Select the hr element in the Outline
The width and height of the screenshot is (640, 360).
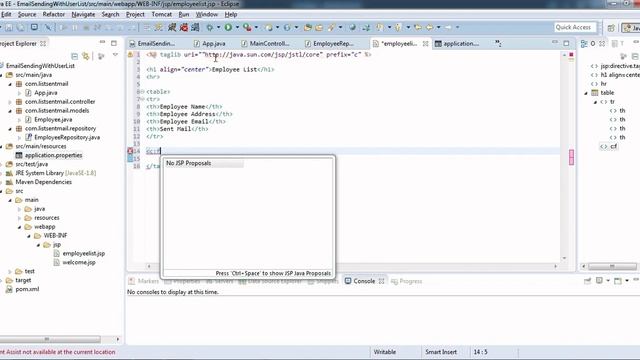click(603, 84)
